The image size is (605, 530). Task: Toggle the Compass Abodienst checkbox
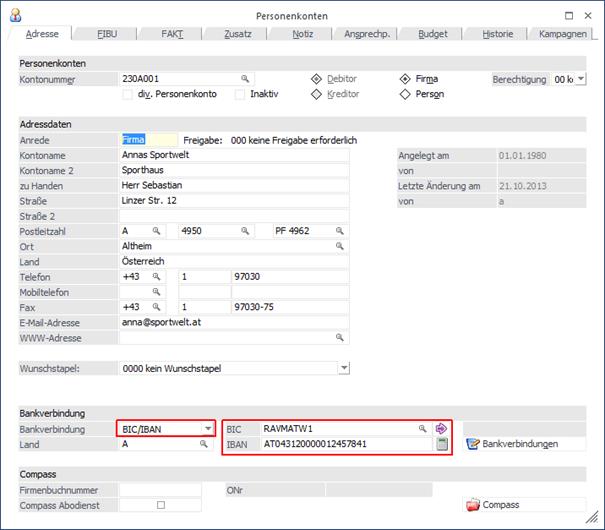click(160, 505)
